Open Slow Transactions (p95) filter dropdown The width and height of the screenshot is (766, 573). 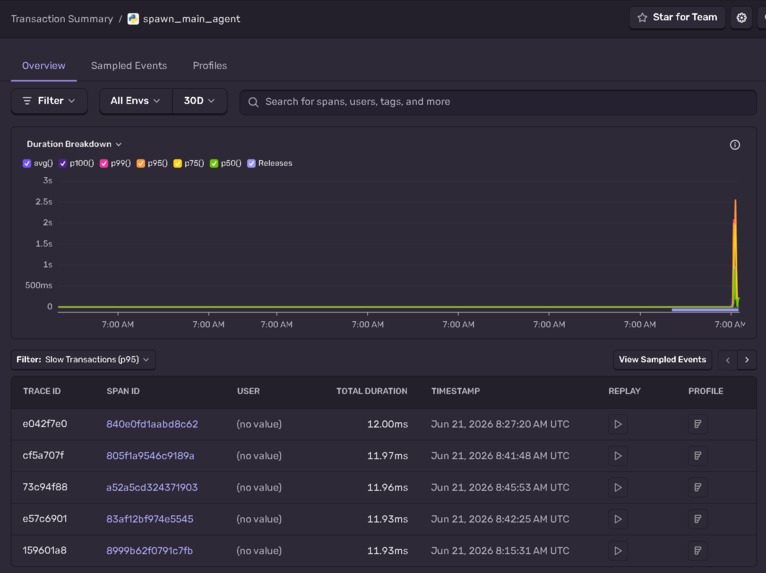point(83,360)
